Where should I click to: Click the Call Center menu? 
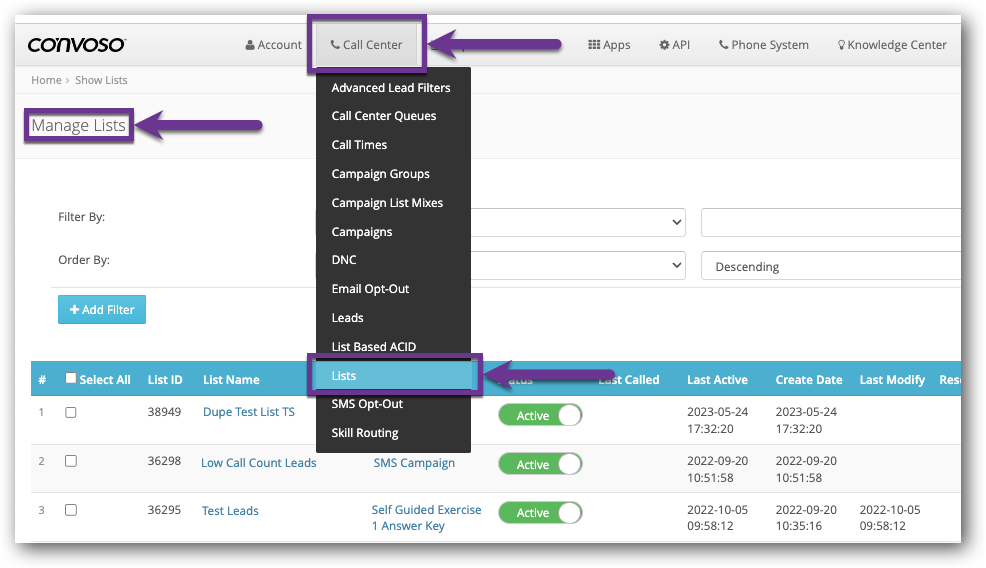(367, 45)
